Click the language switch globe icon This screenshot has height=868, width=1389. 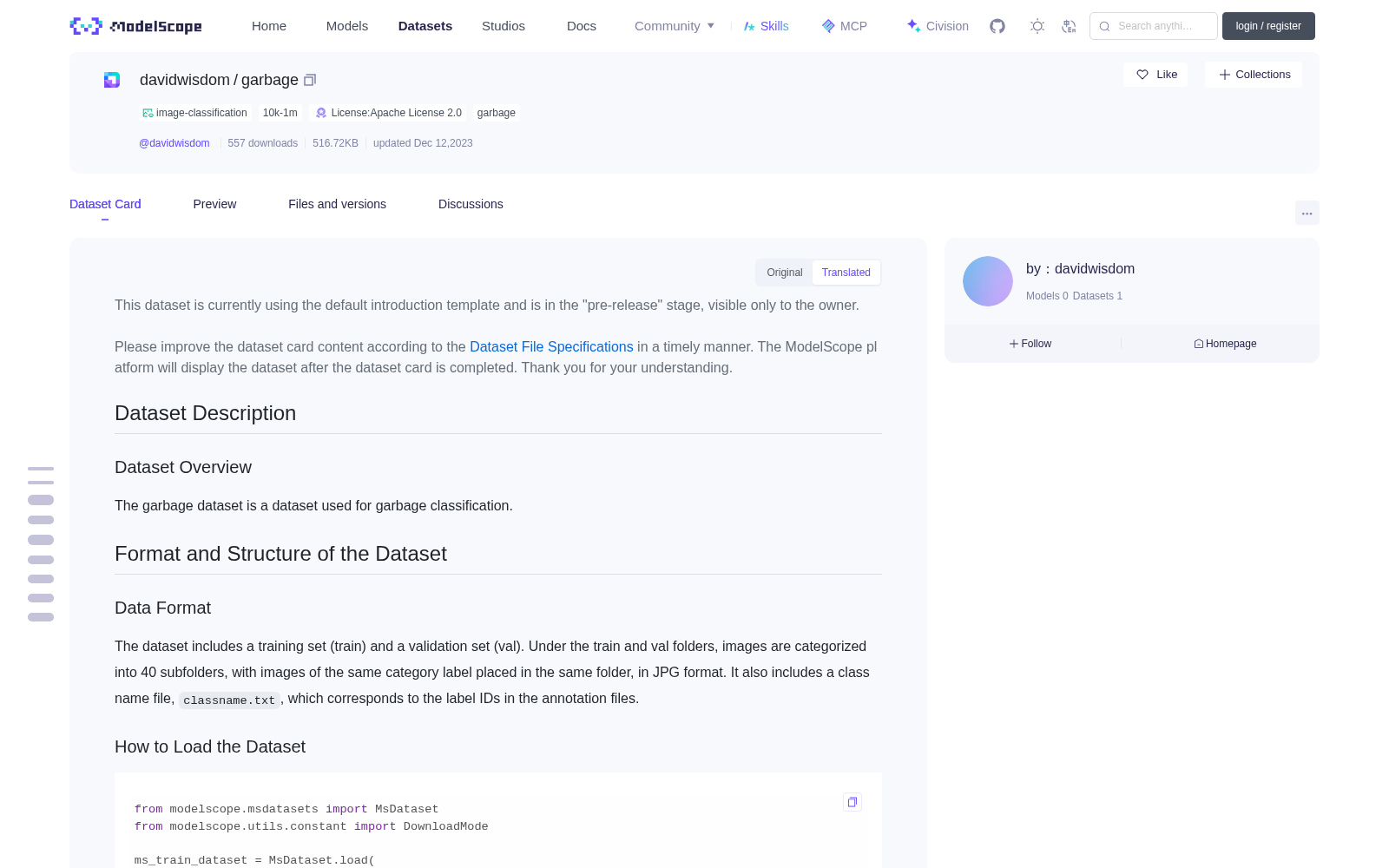tap(1070, 26)
